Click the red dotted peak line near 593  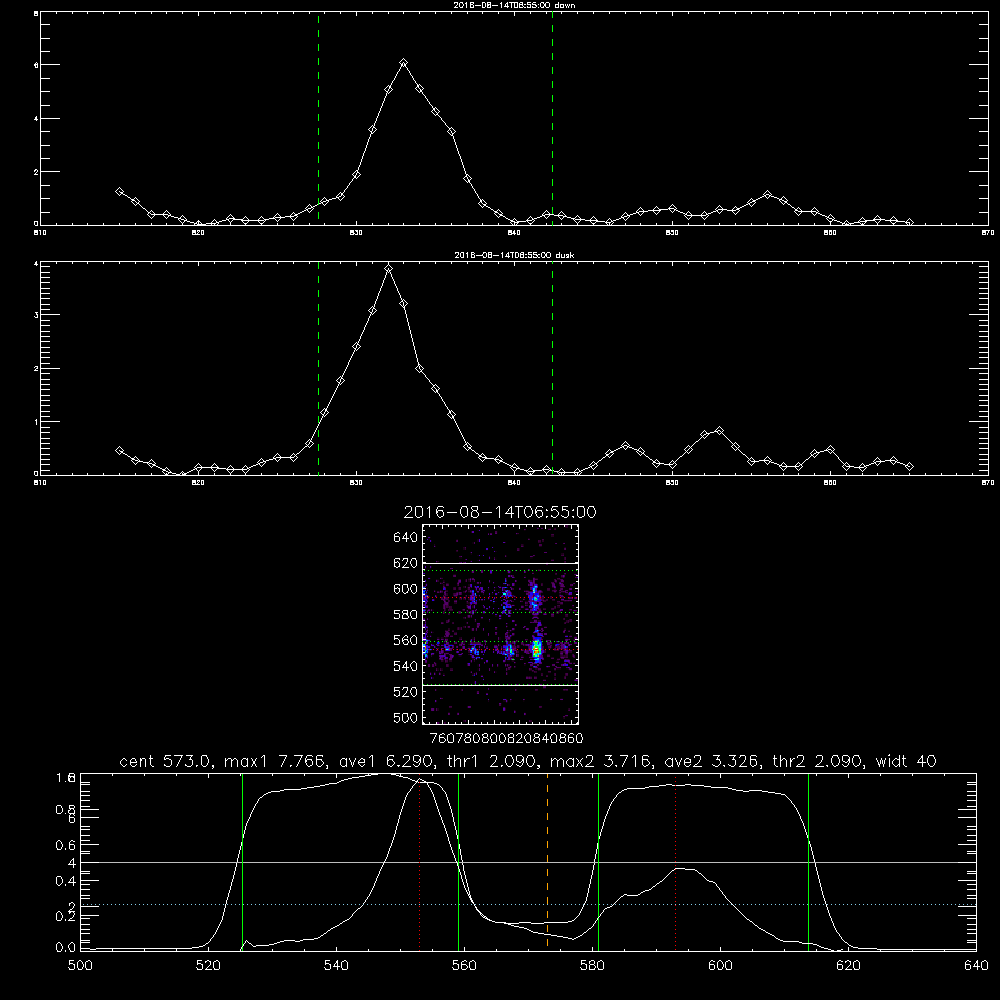click(x=675, y=864)
